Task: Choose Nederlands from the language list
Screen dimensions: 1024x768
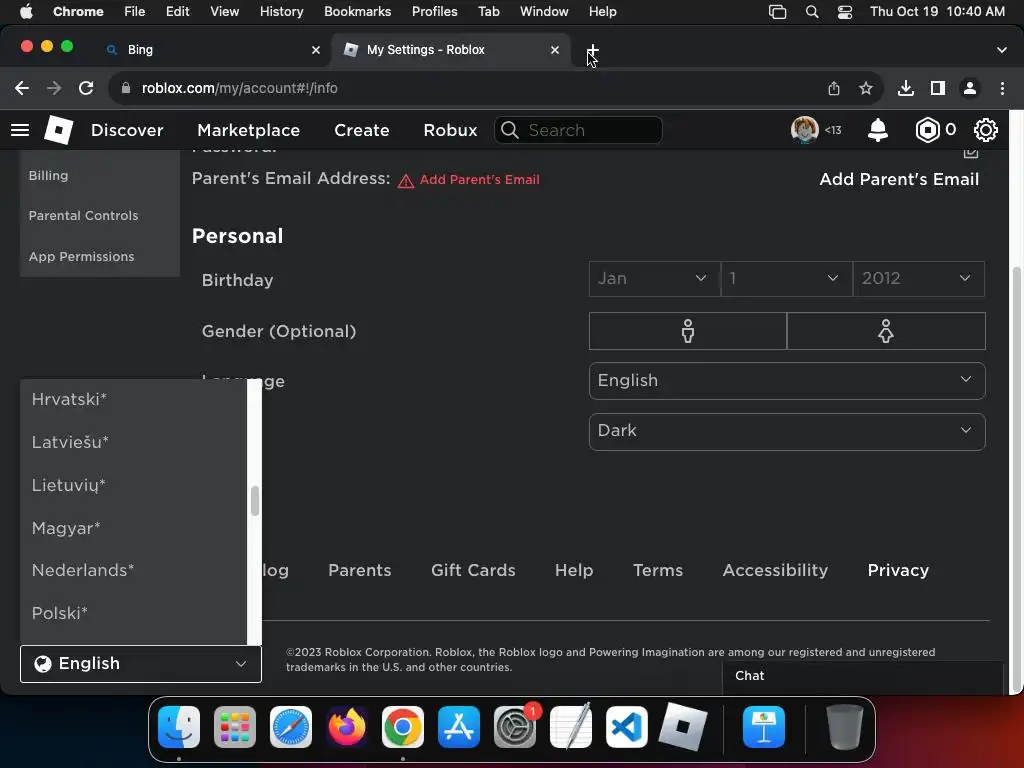Action: 134,571
